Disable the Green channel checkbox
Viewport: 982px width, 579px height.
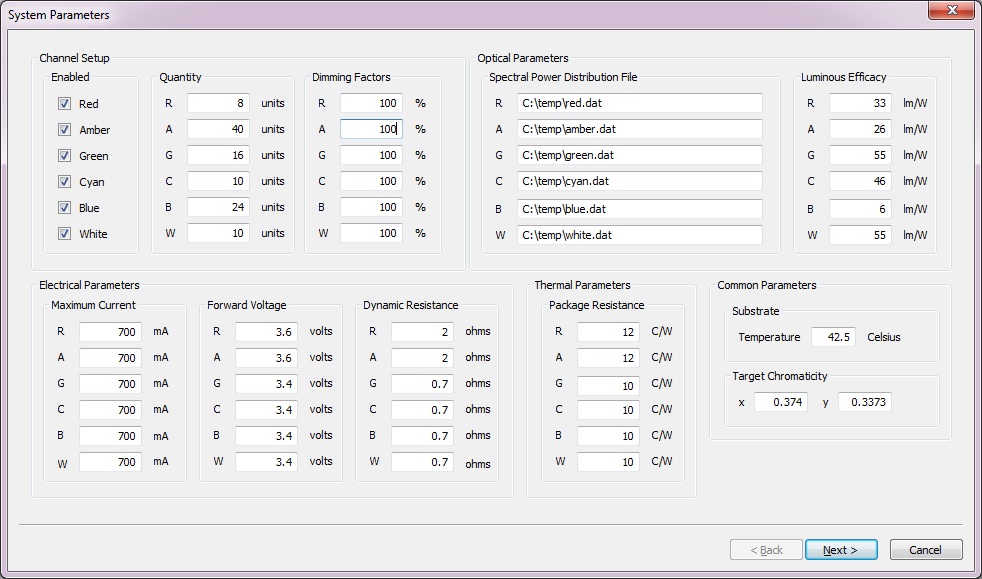[65, 155]
